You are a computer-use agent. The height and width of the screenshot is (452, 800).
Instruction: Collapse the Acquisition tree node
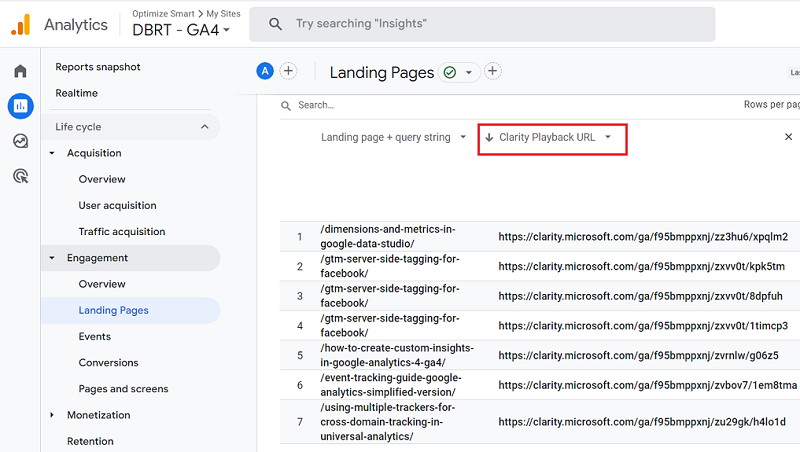point(52,153)
